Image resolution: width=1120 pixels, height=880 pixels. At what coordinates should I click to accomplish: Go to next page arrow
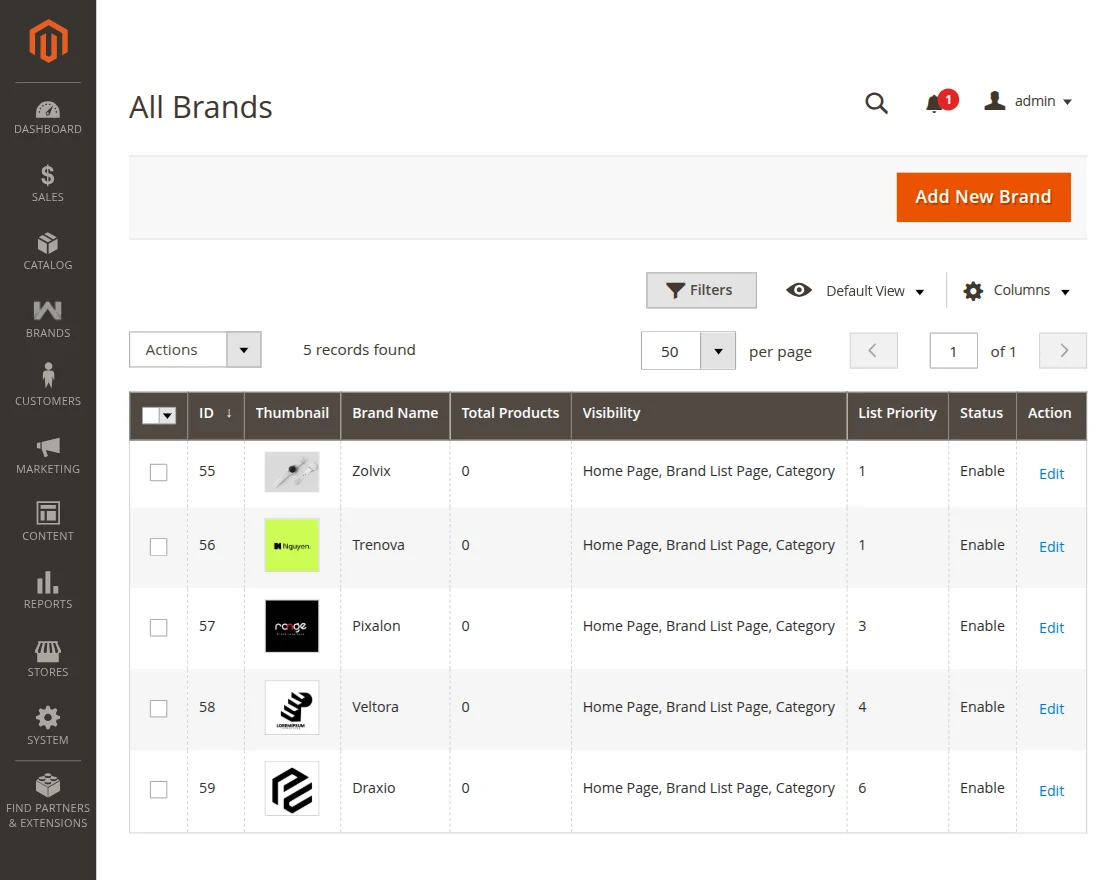[x=1063, y=351]
